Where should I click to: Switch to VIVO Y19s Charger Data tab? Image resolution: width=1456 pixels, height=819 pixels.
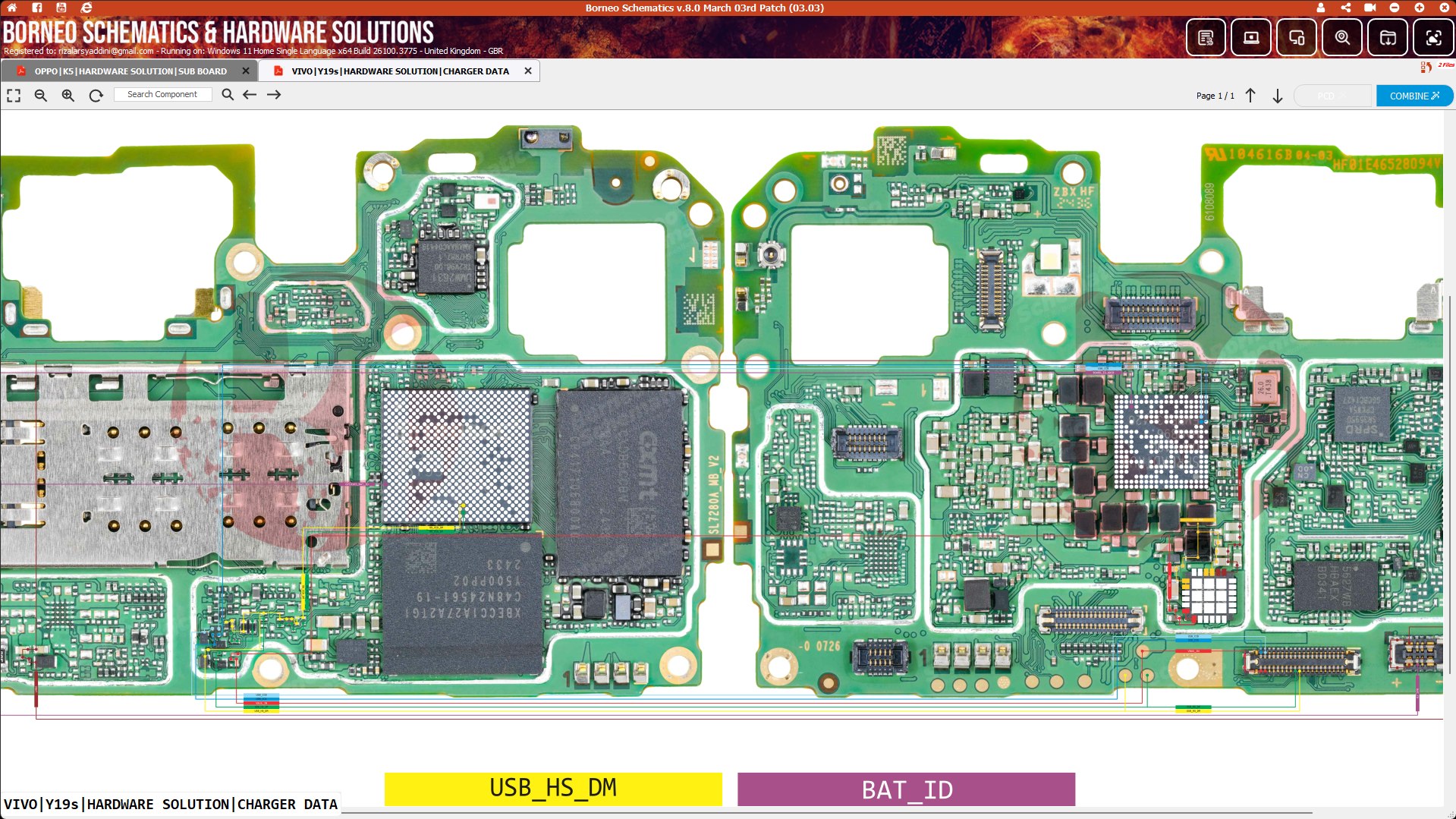(x=400, y=71)
